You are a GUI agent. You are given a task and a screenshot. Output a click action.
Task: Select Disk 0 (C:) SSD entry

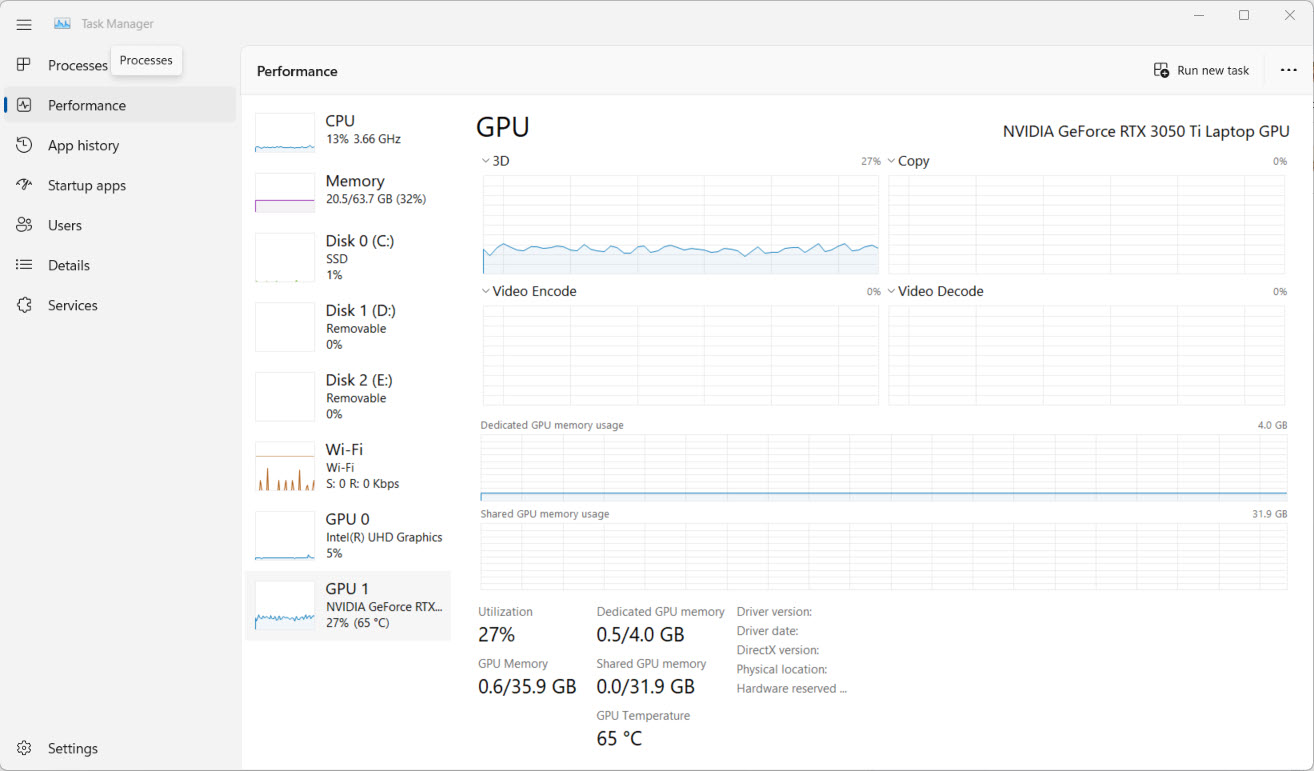[348, 258]
